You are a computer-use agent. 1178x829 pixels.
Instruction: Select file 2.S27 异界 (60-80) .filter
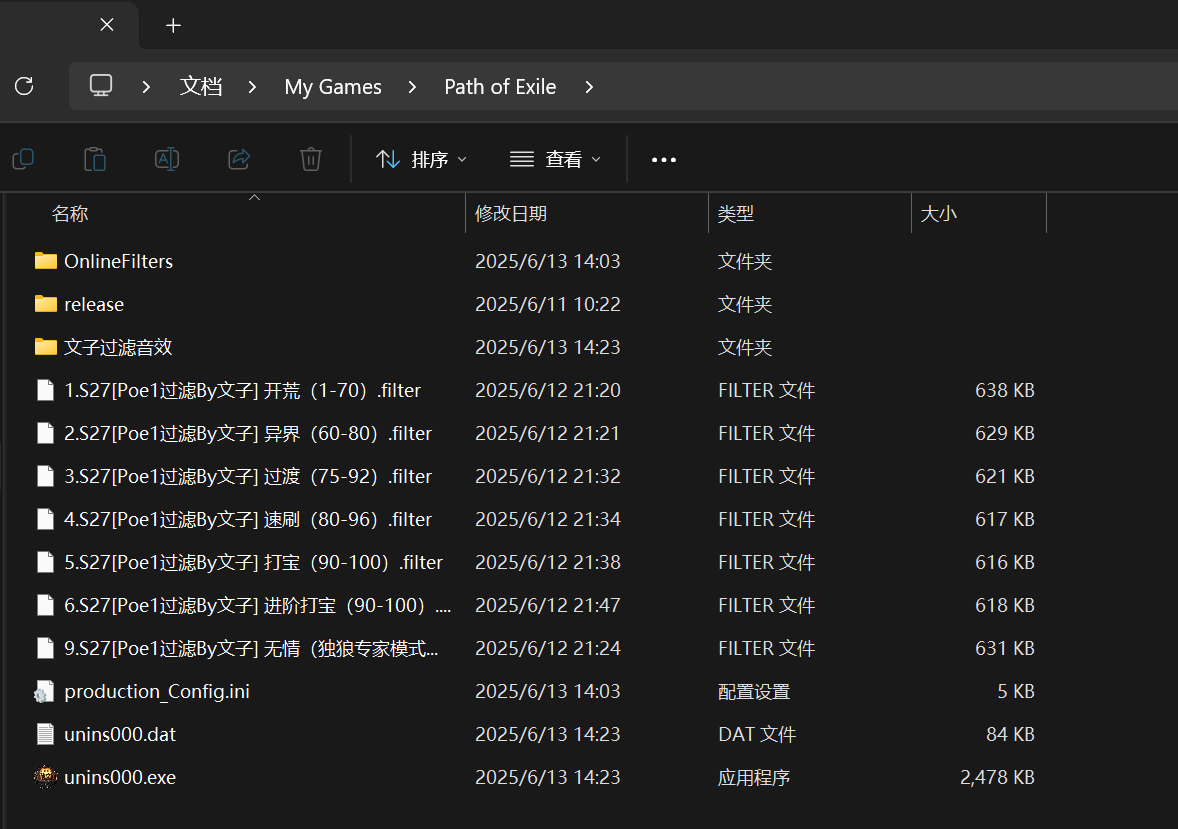pos(248,434)
